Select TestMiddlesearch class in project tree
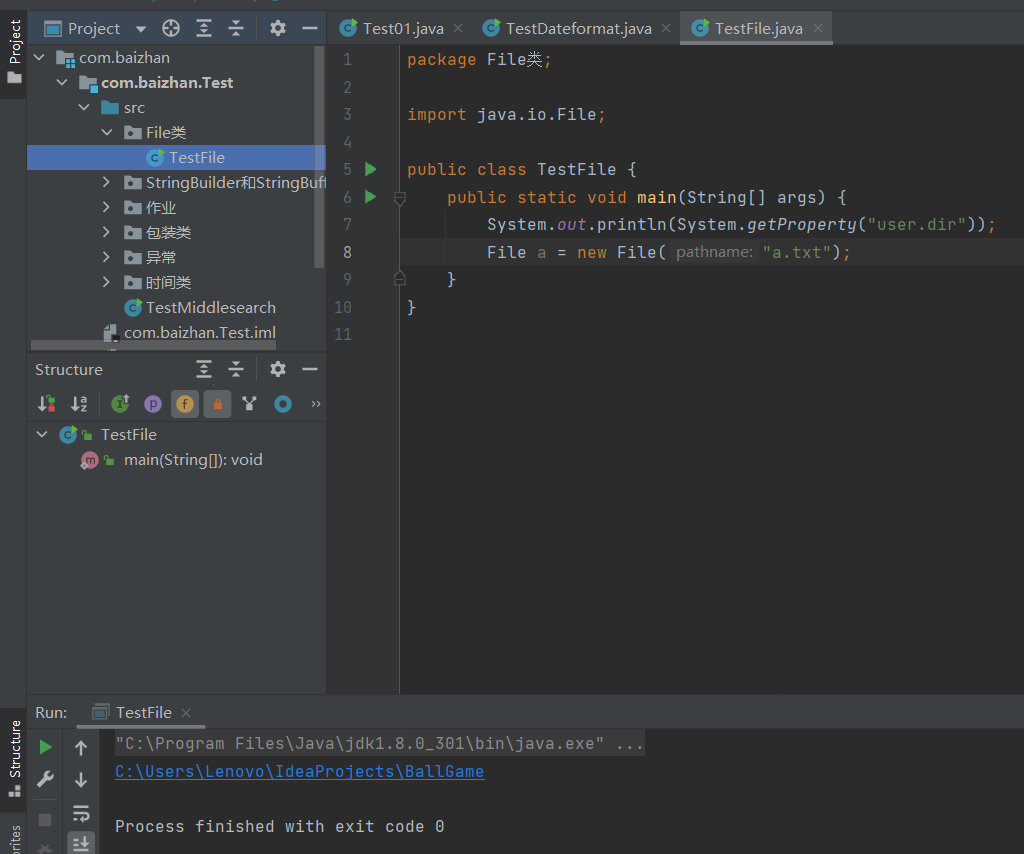This screenshot has width=1024, height=854. click(x=200, y=308)
